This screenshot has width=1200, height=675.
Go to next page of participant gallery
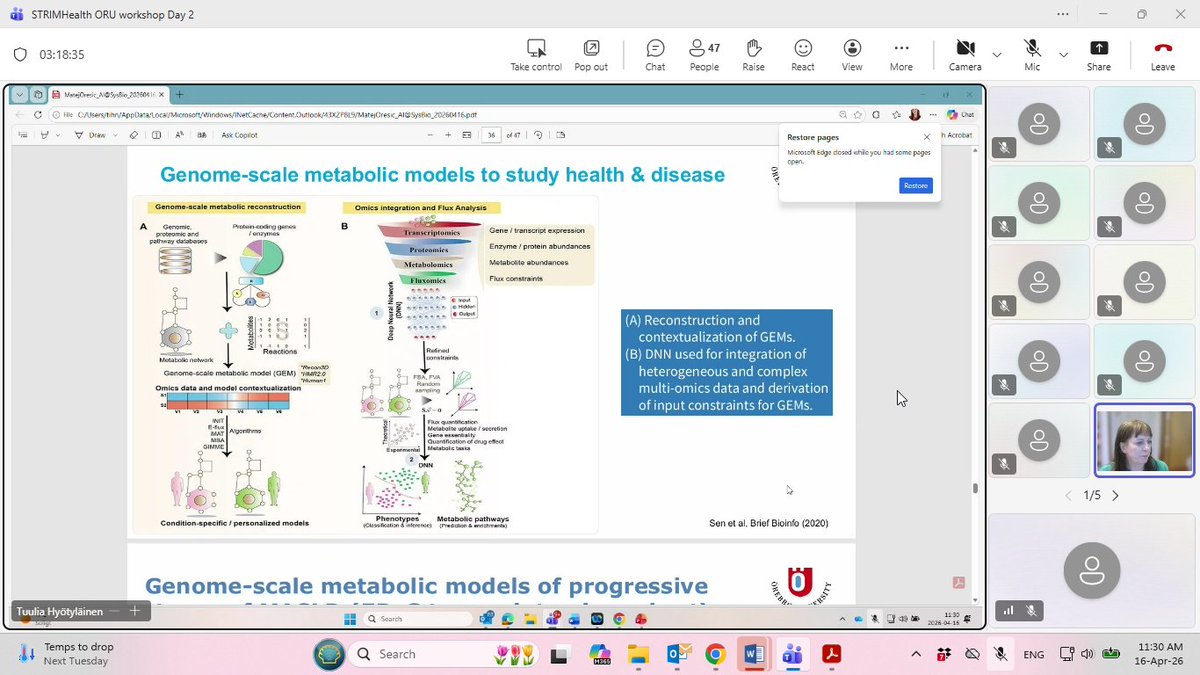point(1116,495)
